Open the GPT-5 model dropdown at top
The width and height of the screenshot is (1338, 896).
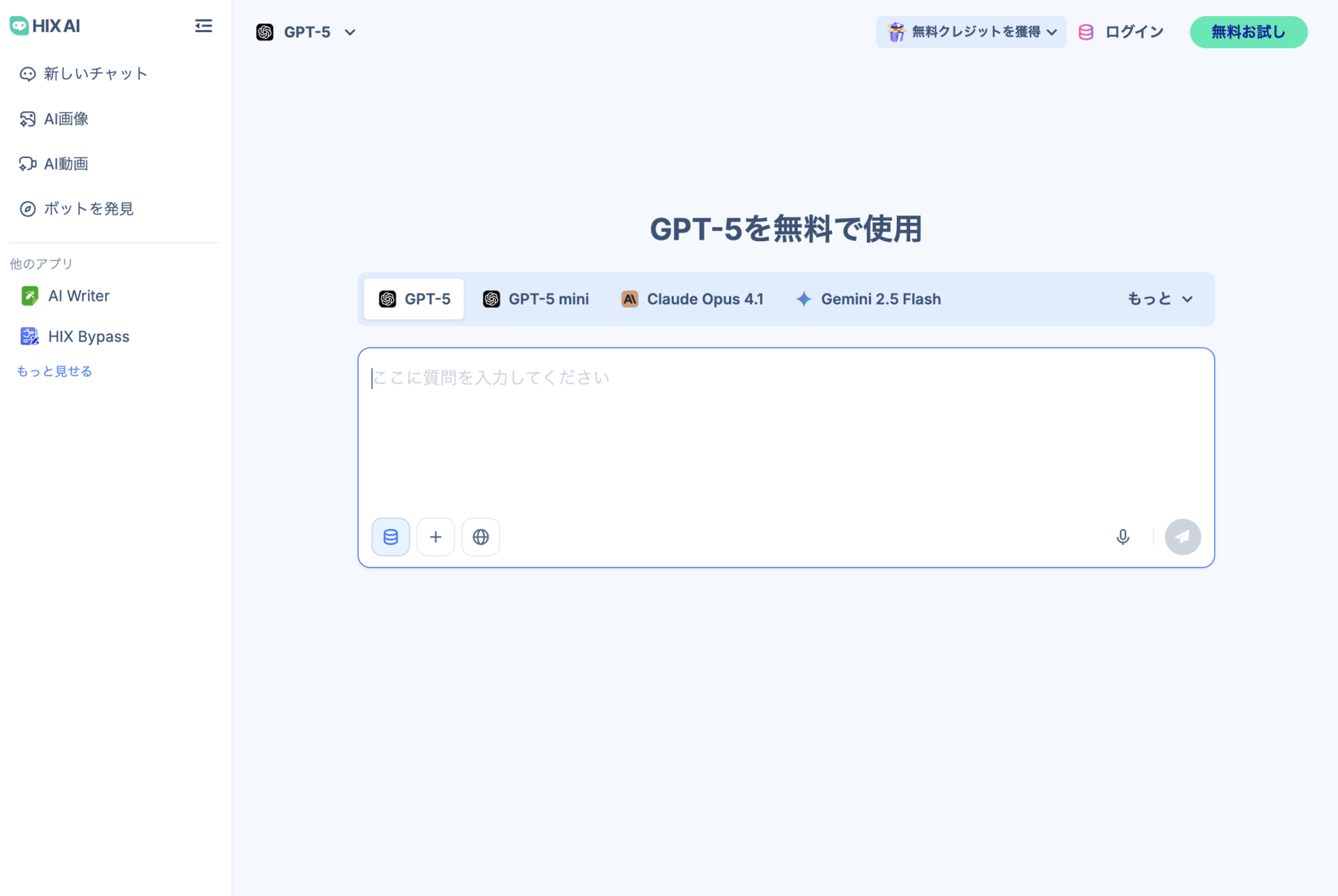306,31
